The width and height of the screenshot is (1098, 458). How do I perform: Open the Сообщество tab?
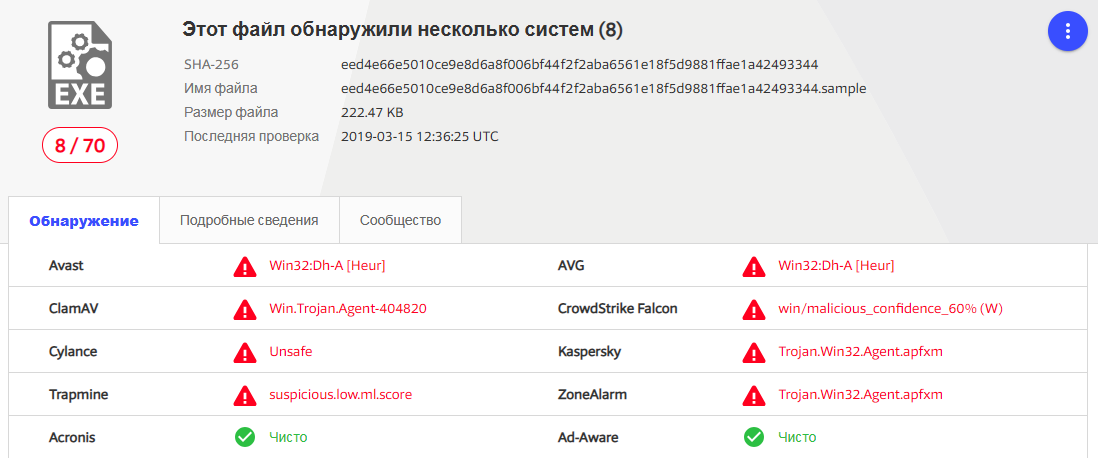[x=400, y=220]
